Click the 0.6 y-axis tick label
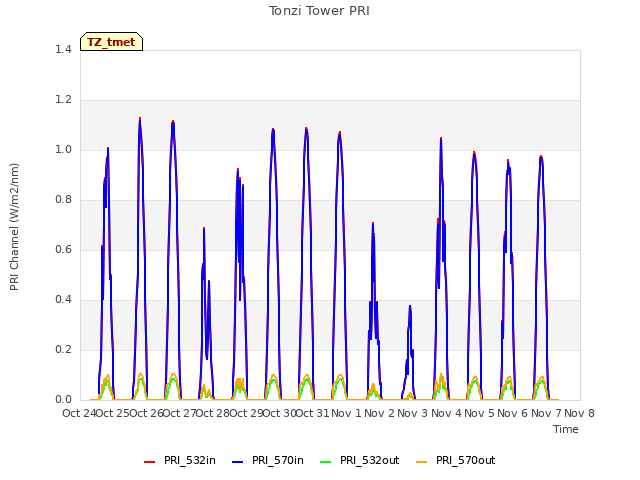This screenshot has width=640, height=480. pyautogui.click(x=63, y=249)
